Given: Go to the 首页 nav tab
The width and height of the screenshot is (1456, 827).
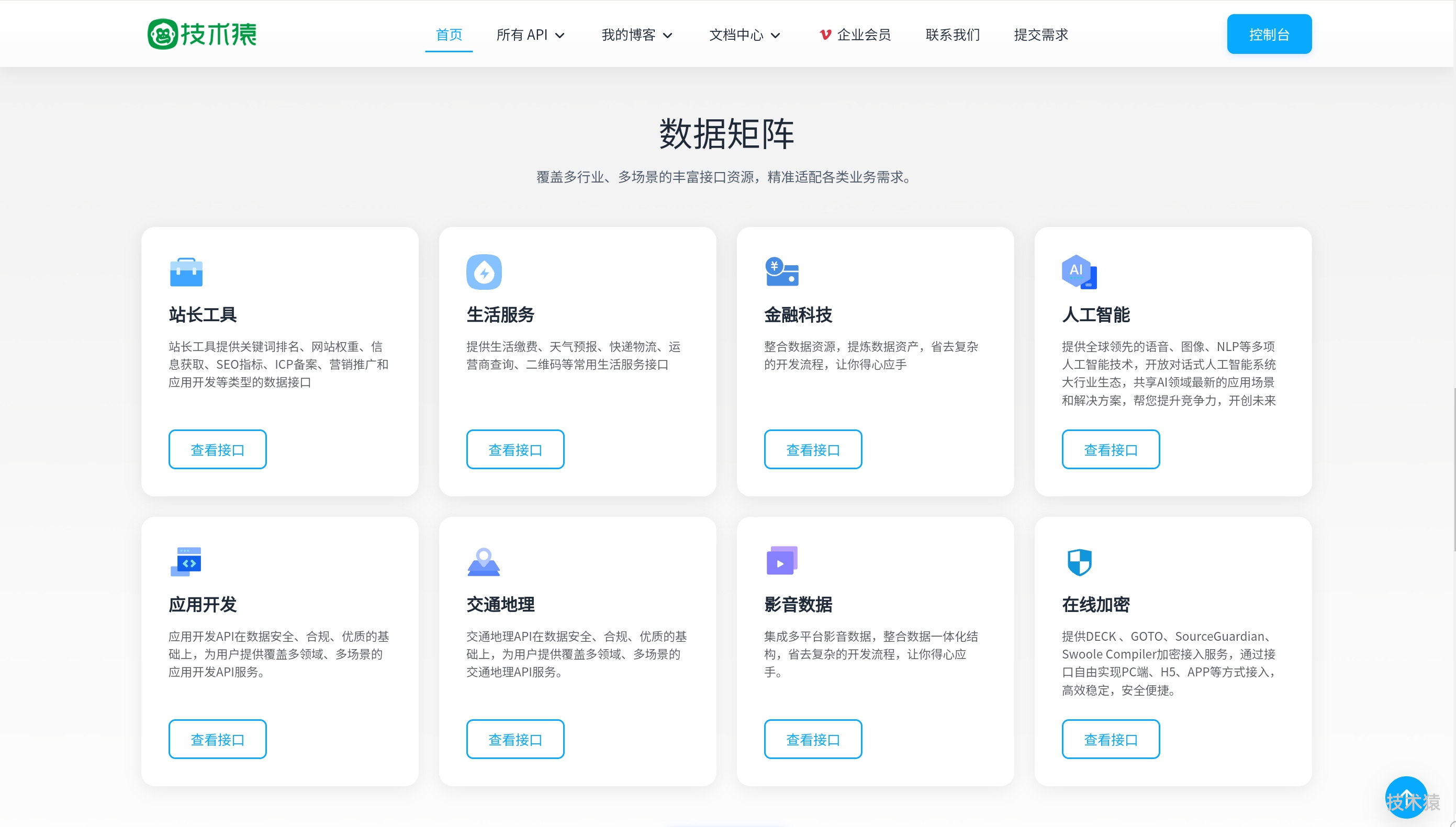Looking at the screenshot, I should (449, 35).
